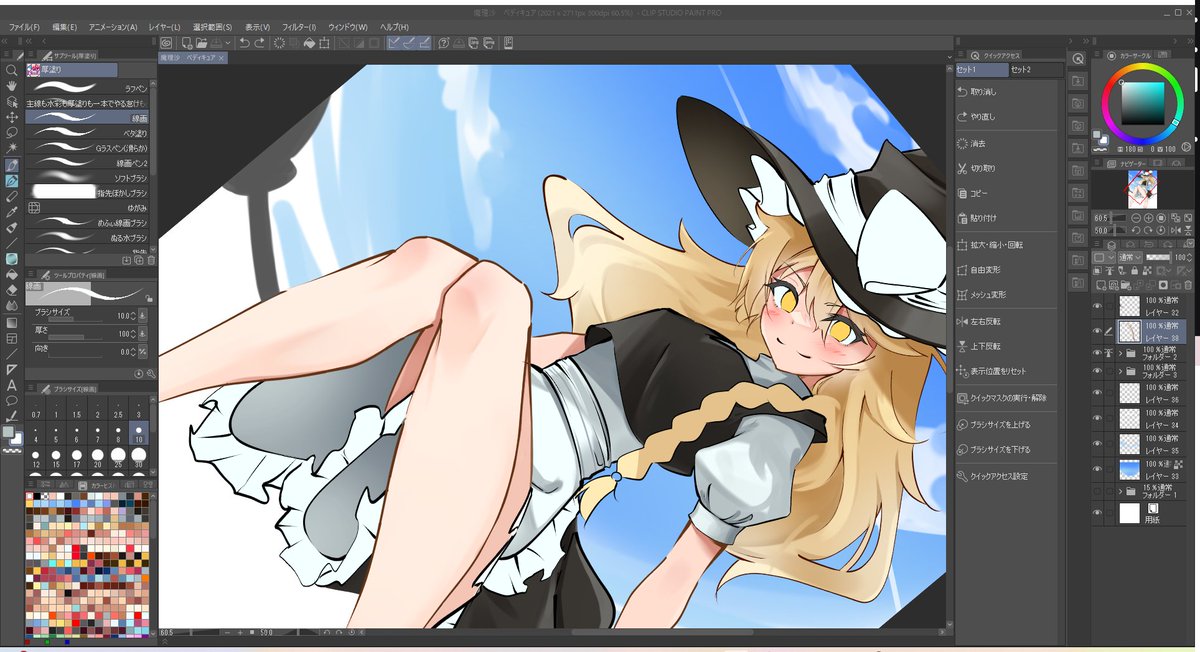The height and width of the screenshot is (652, 1200).
Task: Select the Operation (3D cube object) tool
Action: pyautogui.click(x=11, y=101)
